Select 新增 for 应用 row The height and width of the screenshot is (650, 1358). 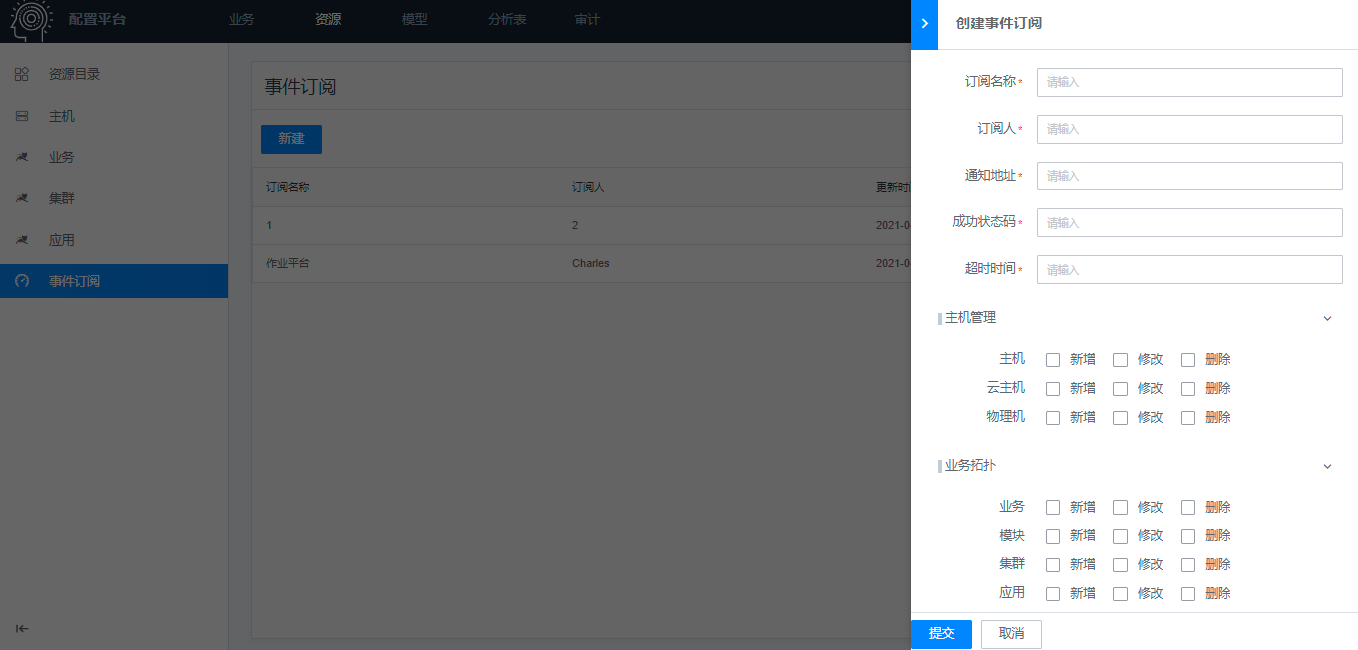pyautogui.click(x=1053, y=594)
